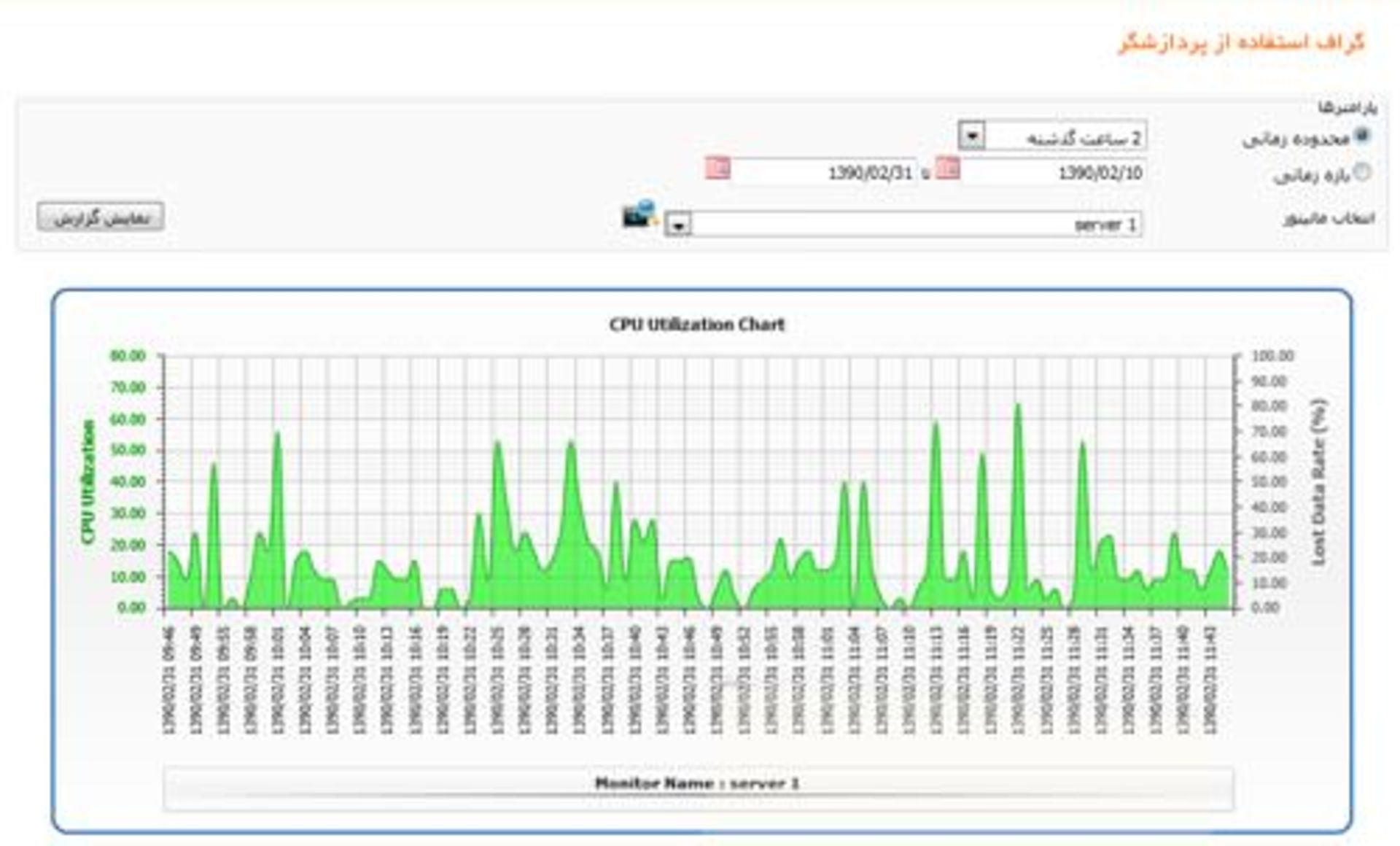Click the نمایش گزارش show report button
Viewport: 1400px width, 846px height.
pos(101,217)
